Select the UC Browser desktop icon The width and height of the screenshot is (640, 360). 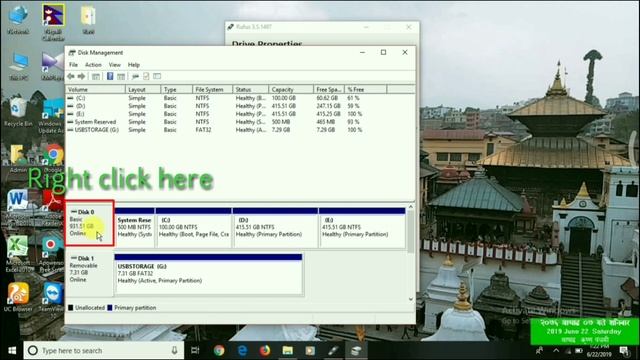[x=18, y=297]
